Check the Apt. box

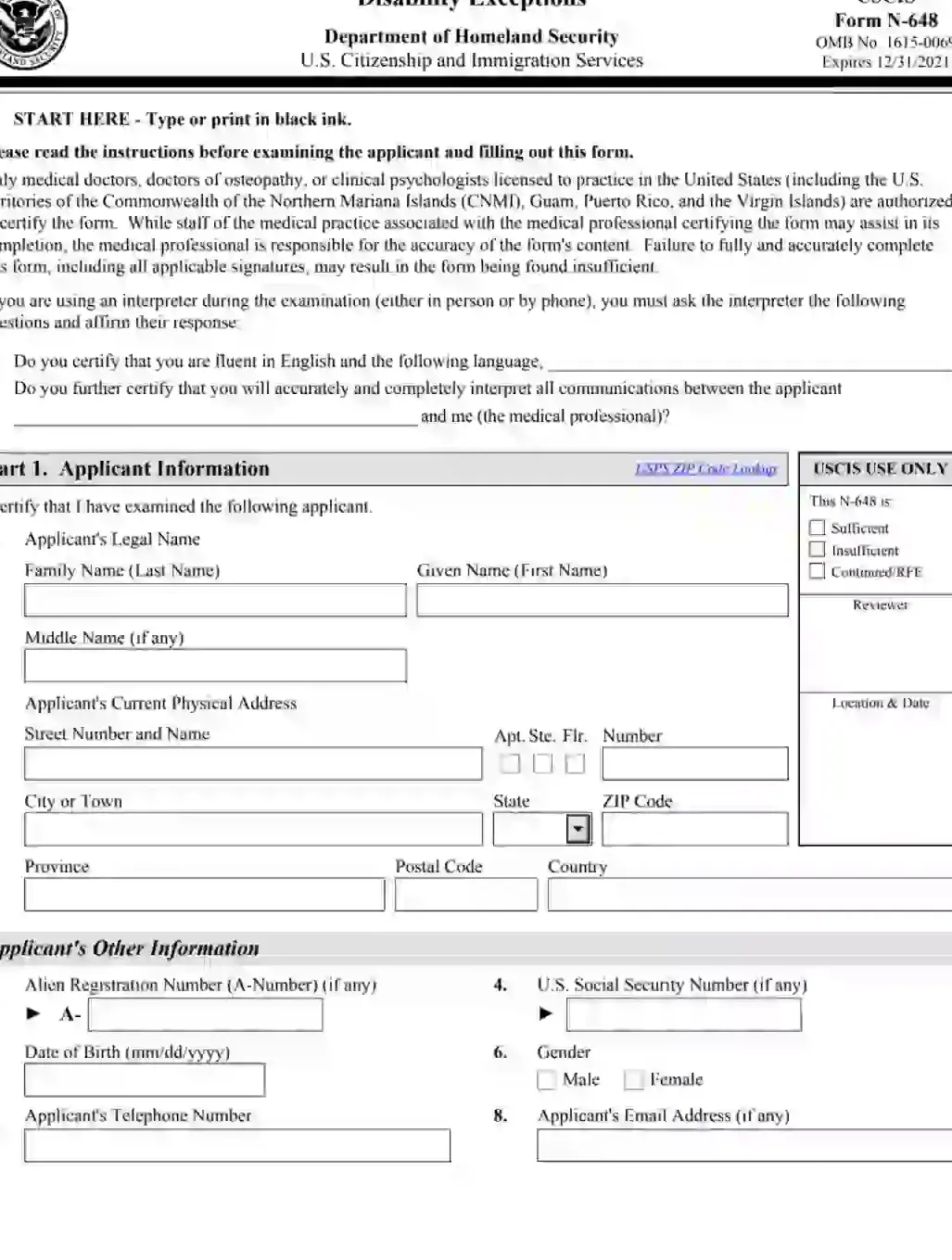pyautogui.click(x=511, y=764)
